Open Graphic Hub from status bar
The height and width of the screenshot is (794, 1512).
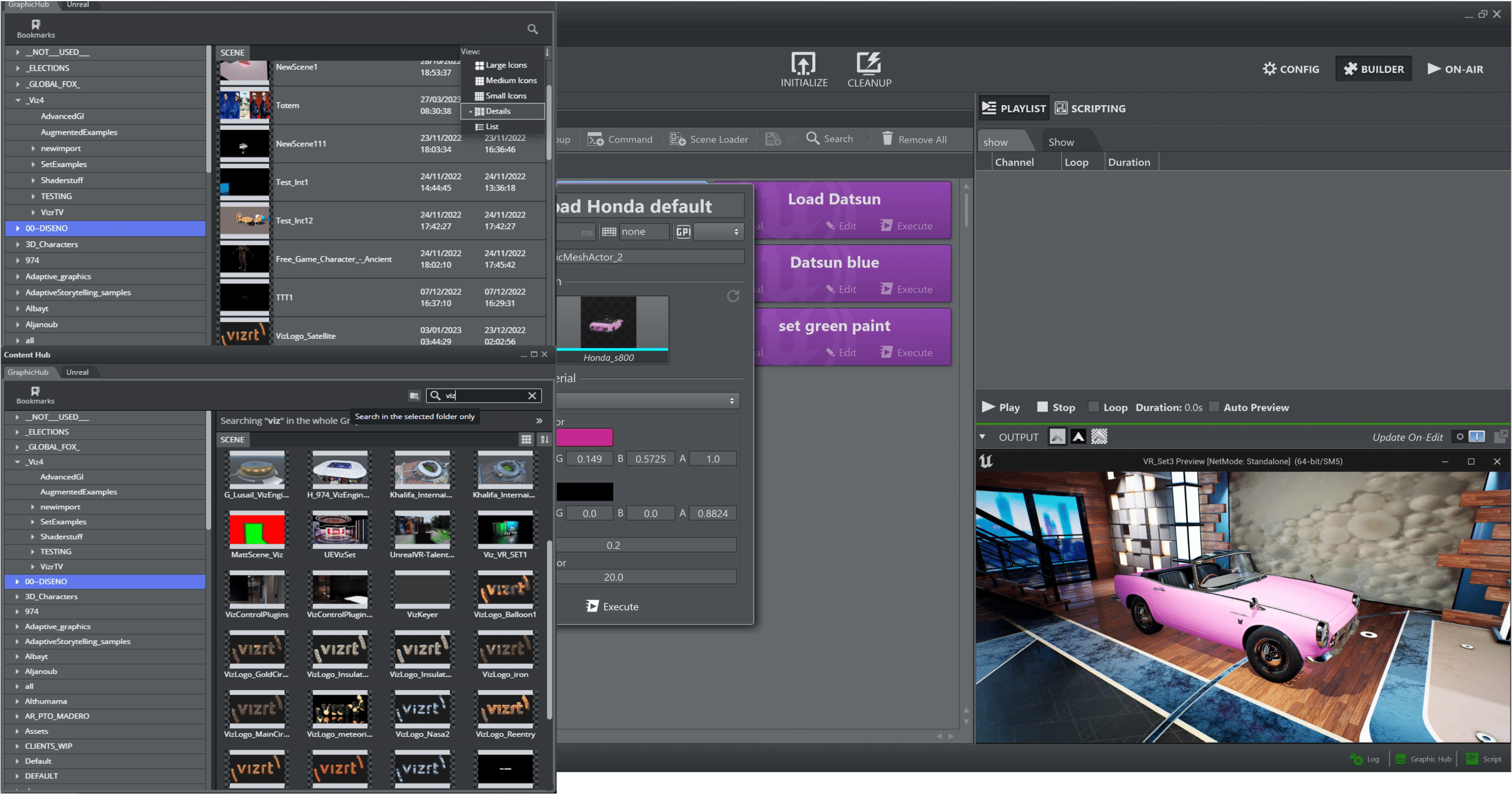[1423, 759]
